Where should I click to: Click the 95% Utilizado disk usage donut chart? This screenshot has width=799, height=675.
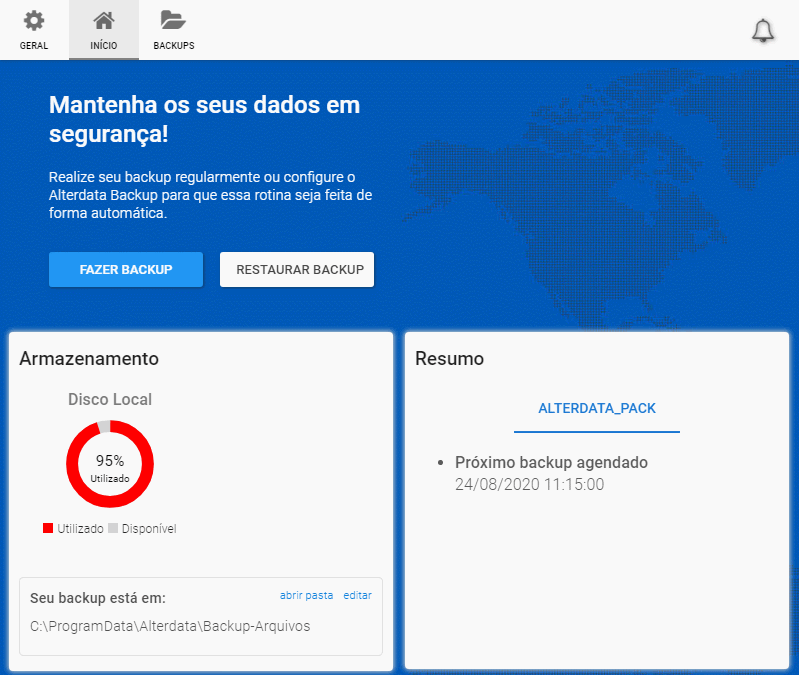(x=110, y=464)
